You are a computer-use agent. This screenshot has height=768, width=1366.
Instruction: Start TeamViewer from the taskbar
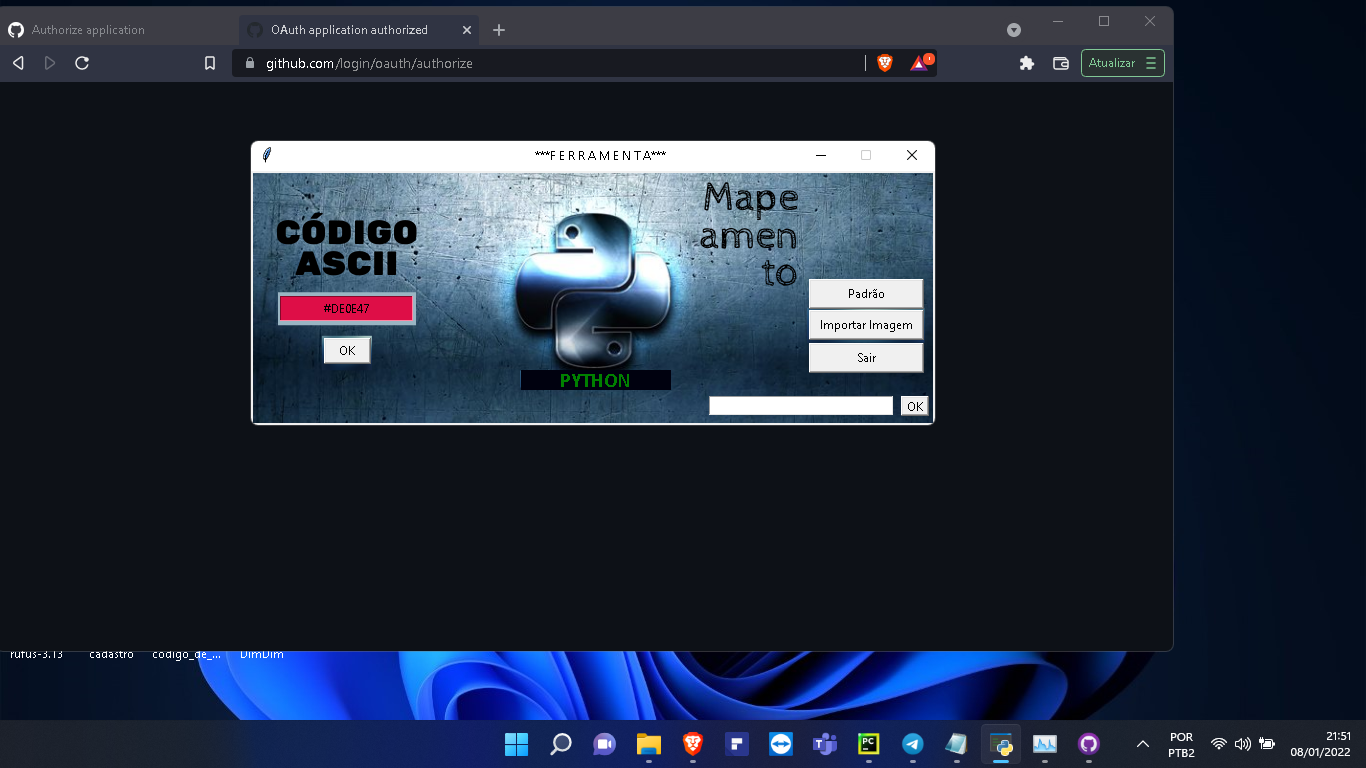point(780,744)
